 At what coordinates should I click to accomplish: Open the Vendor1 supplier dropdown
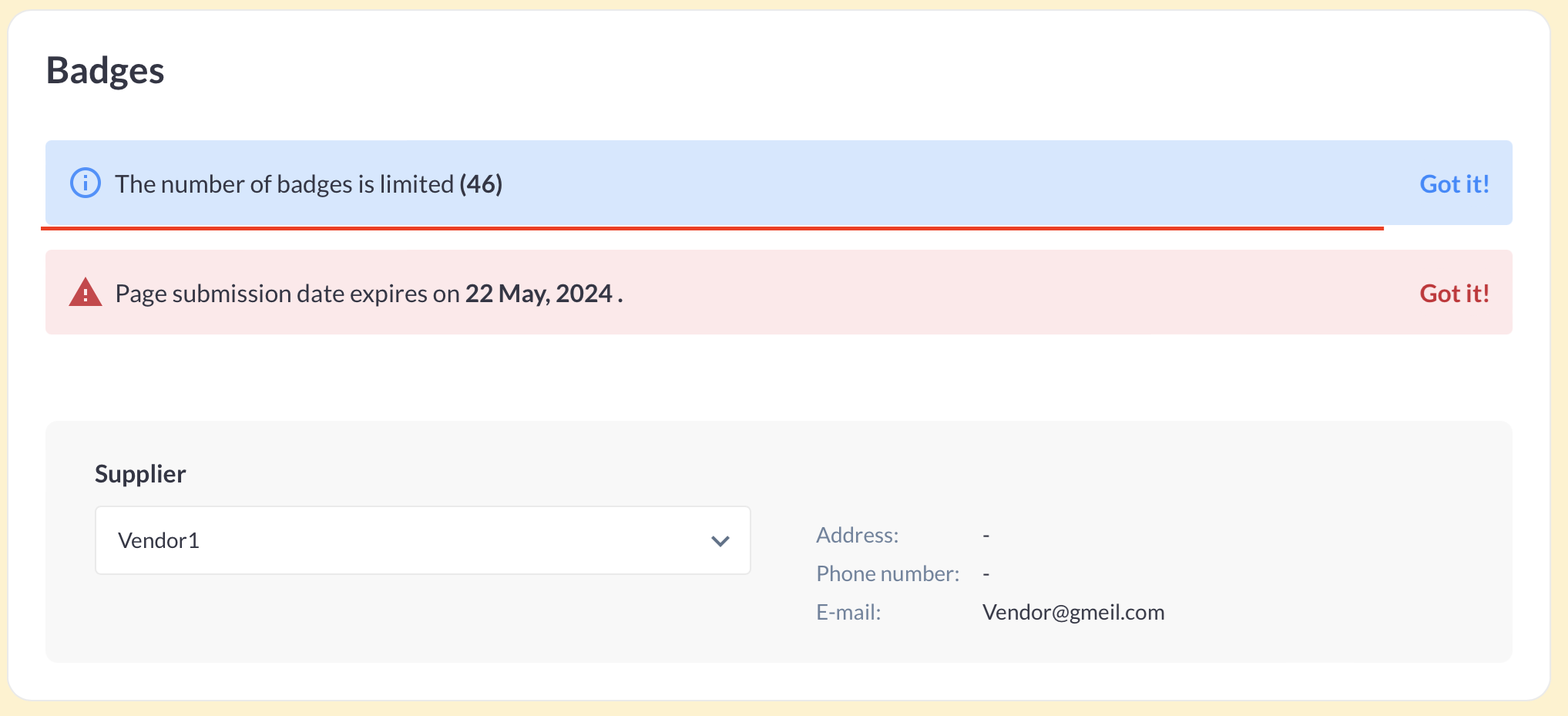pos(422,540)
